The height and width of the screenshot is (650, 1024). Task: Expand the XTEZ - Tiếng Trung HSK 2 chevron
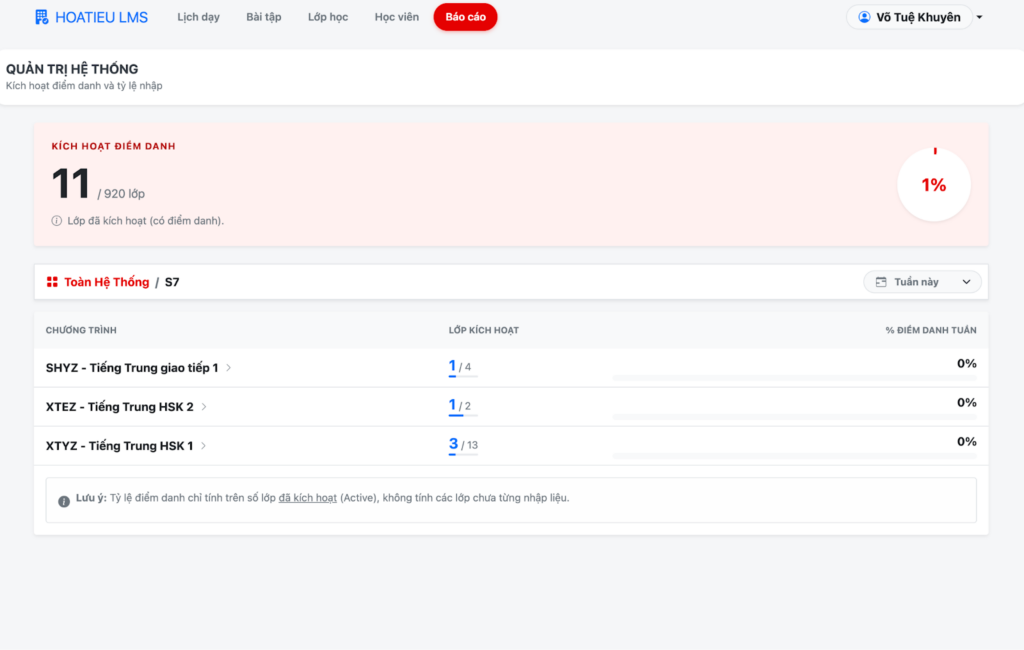tap(204, 407)
